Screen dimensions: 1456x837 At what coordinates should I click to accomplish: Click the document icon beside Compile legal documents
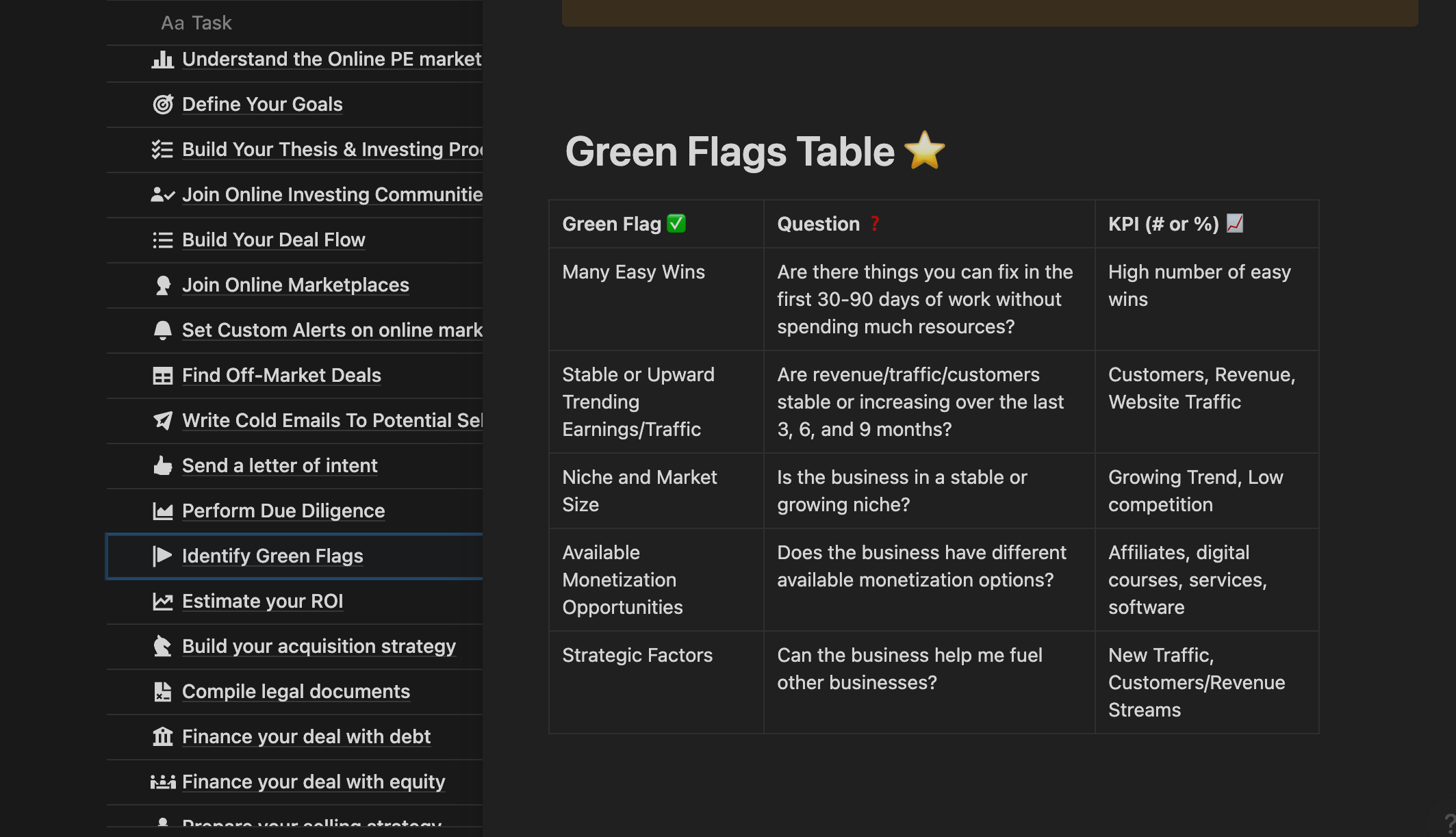pyautogui.click(x=162, y=691)
